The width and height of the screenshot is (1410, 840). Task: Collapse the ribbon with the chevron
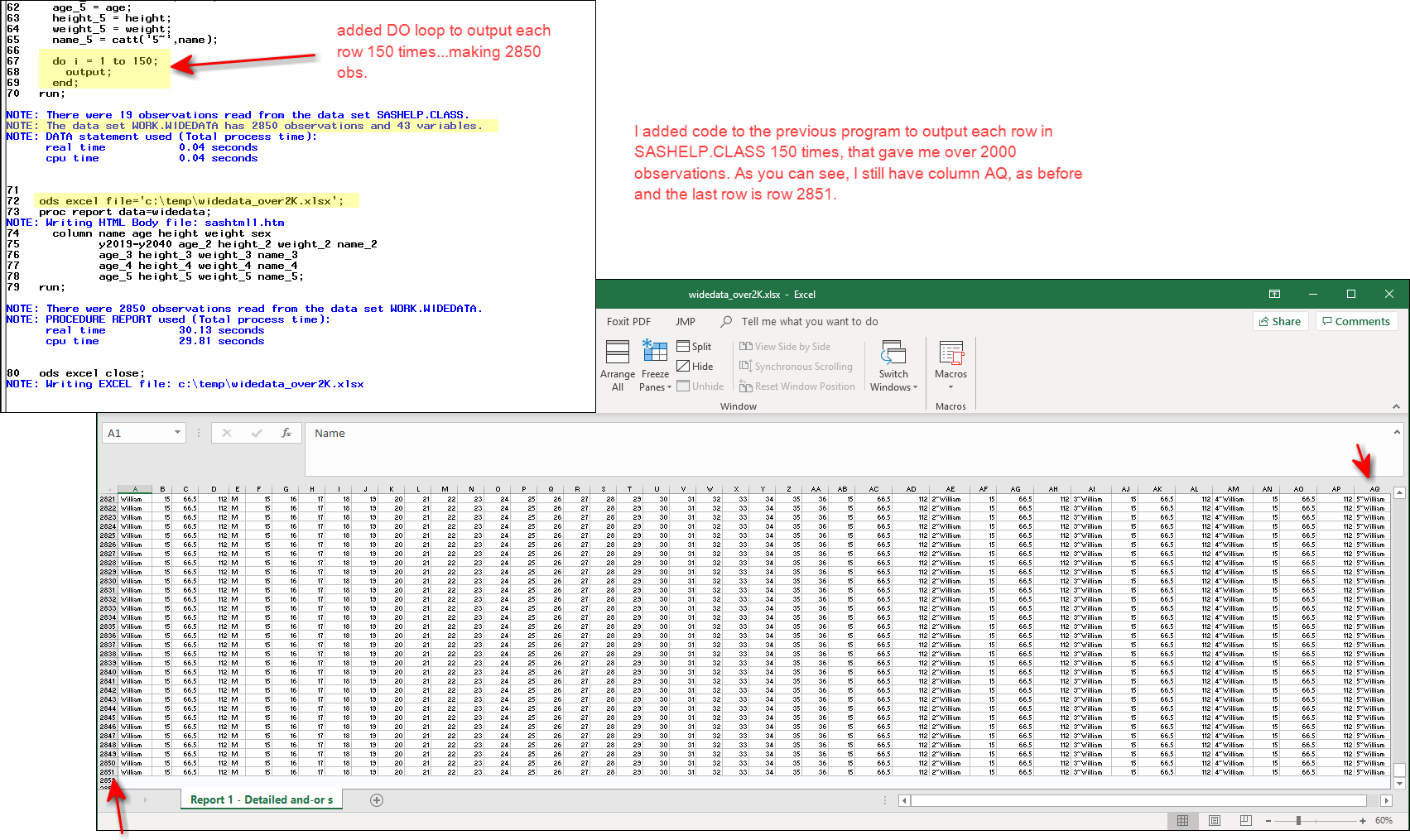[1398, 406]
